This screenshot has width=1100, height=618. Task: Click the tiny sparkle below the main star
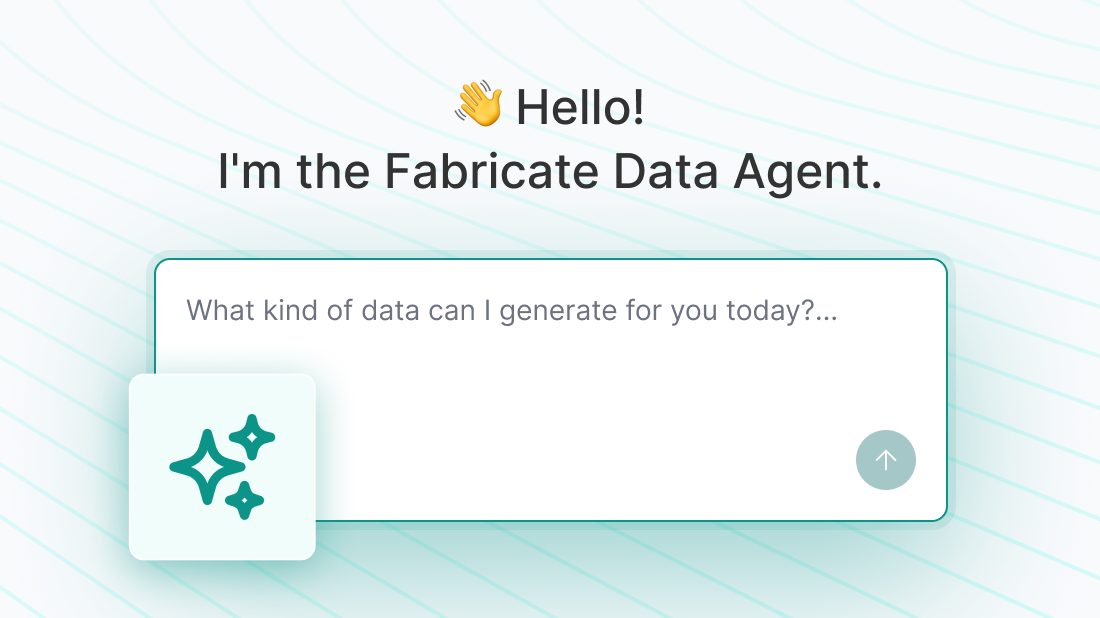(x=245, y=501)
